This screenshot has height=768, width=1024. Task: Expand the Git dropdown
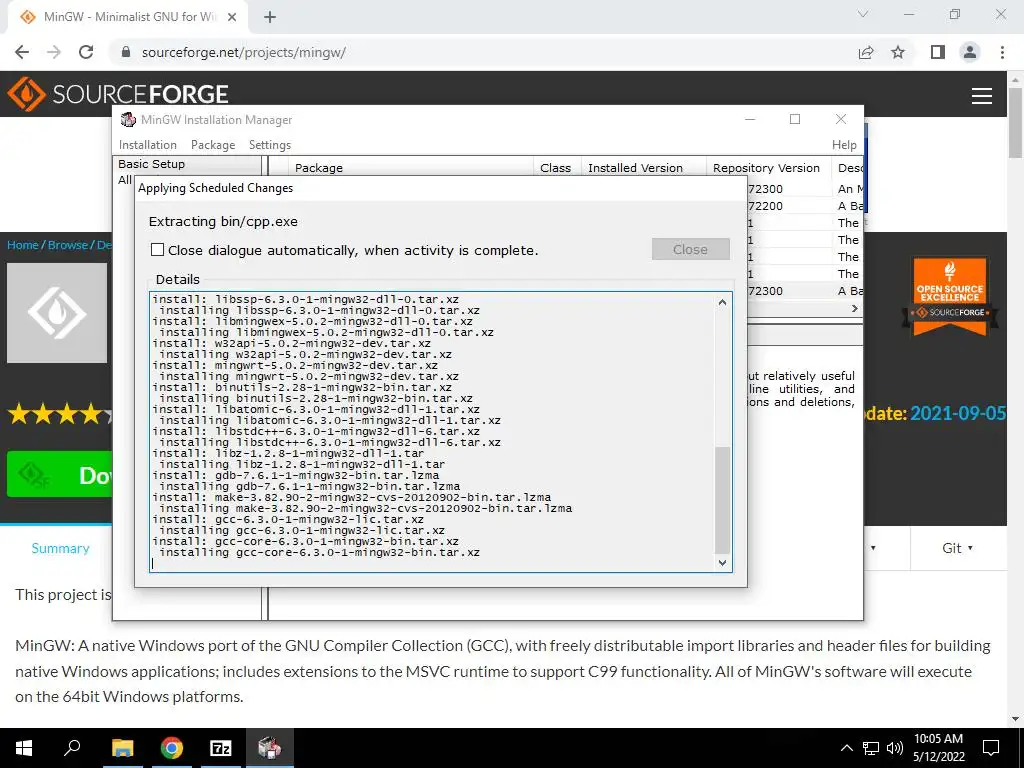click(957, 548)
